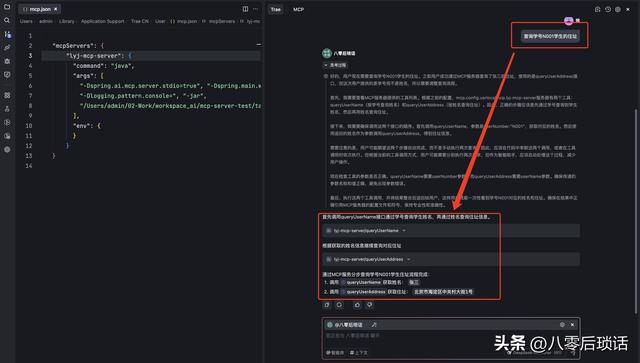Click the user message bubble about N001
This screenshot has height=363, width=640.
click(550, 36)
